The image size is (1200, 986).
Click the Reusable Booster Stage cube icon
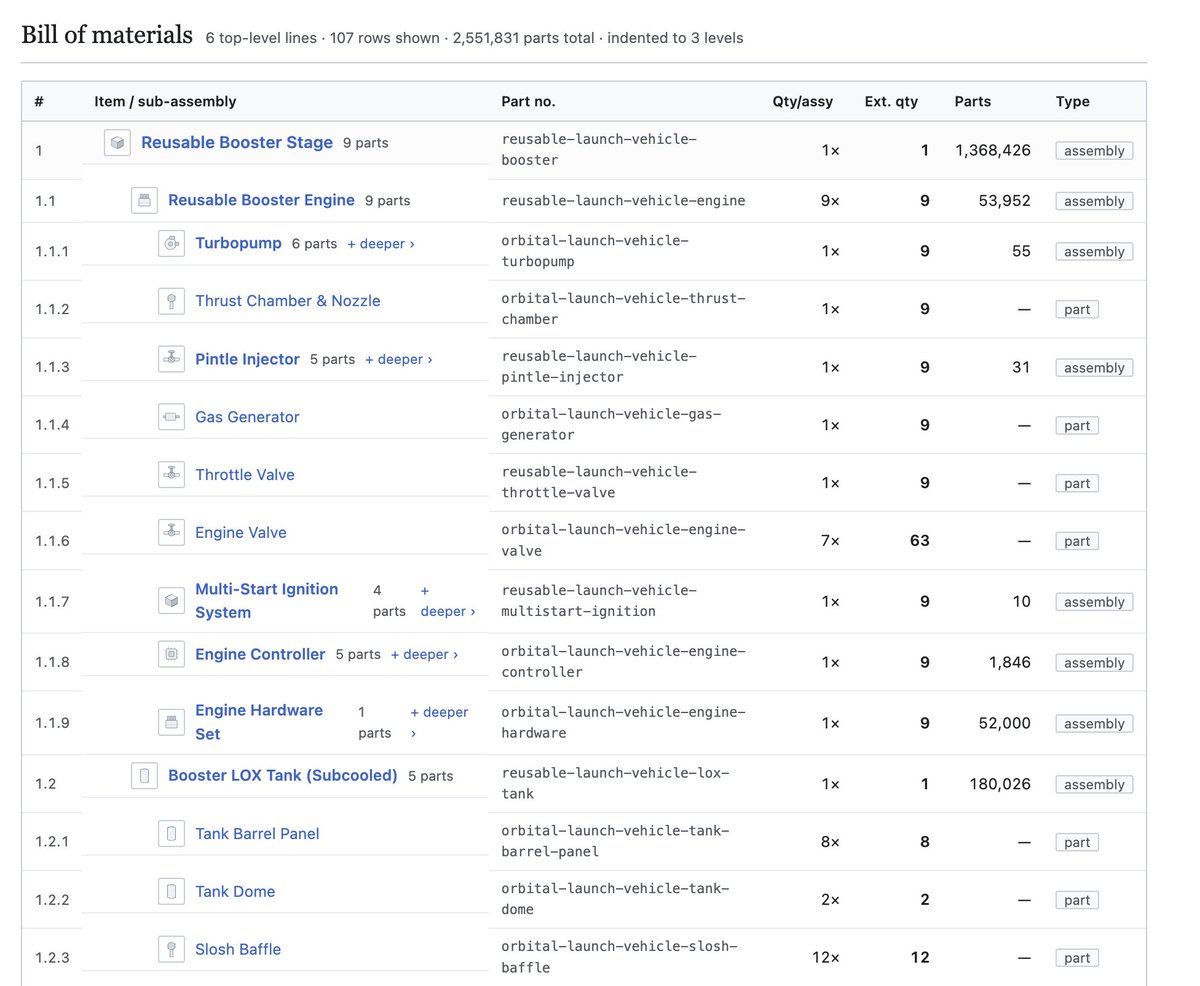[x=118, y=143]
